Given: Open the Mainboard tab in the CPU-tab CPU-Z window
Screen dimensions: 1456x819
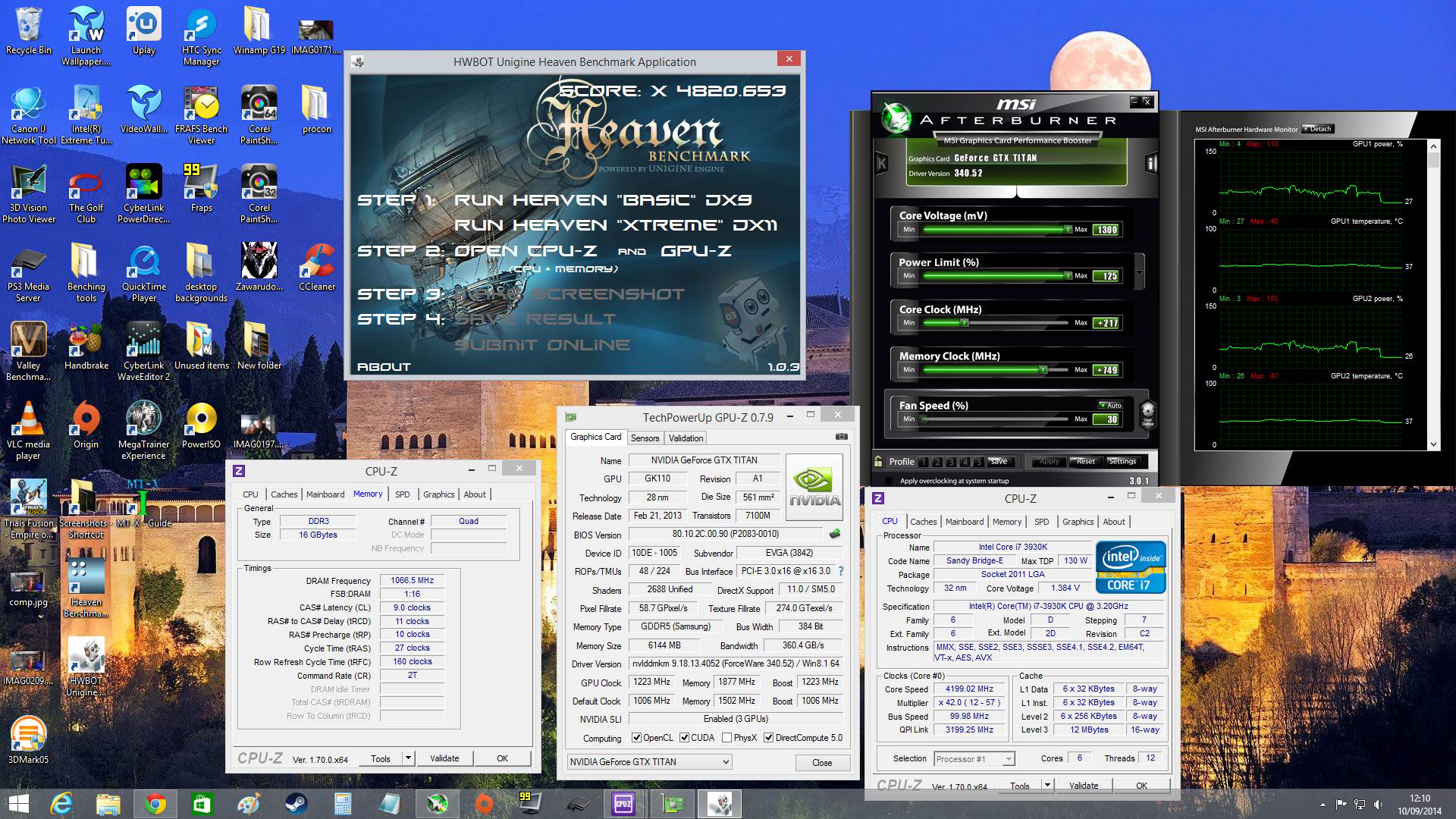Looking at the screenshot, I should [964, 522].
